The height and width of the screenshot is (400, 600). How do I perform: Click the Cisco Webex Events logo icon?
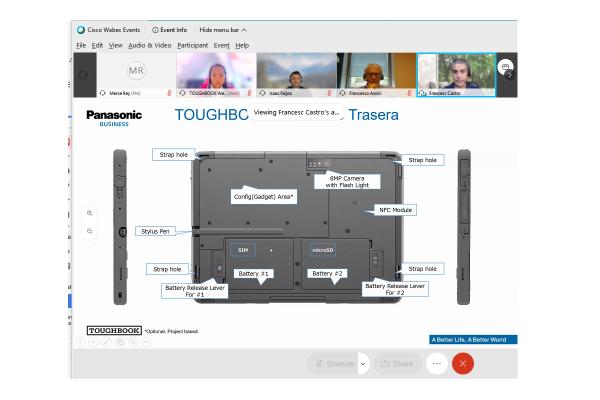(x=81, y=30)
